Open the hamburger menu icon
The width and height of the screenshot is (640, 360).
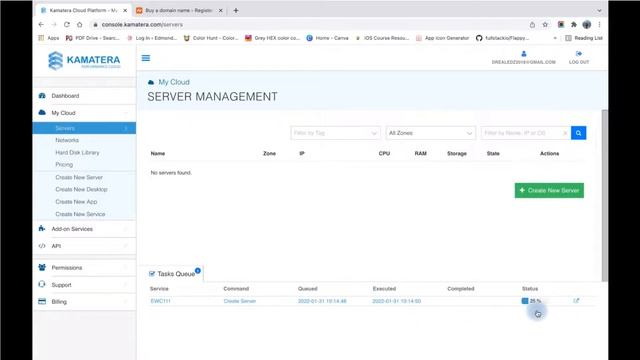pyautogui.click(x=146, y=58)
